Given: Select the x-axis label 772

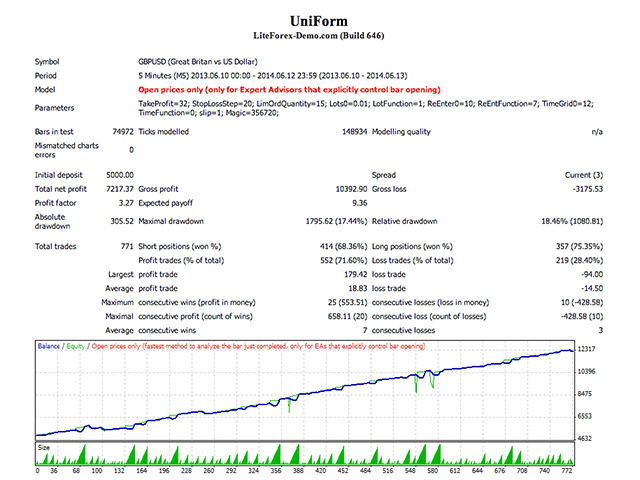Looking at the screenshot, I should (x=567, y=471).
